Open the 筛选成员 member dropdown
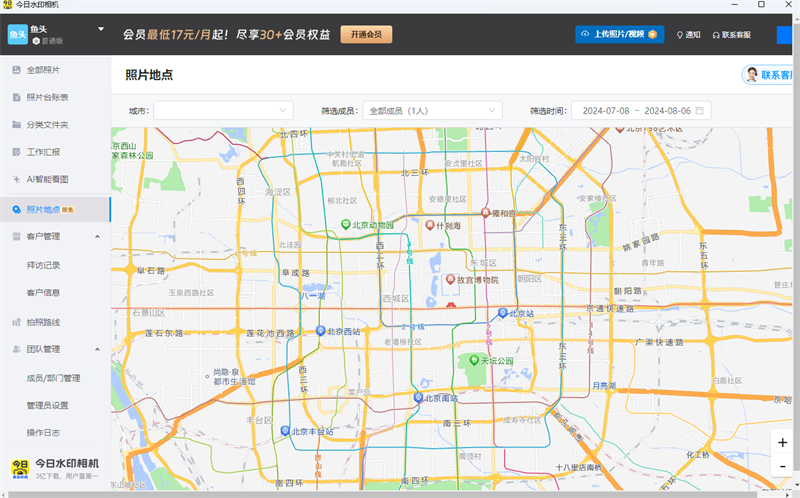The width and height of the screenshot is (800, 498). click(432, 110)
